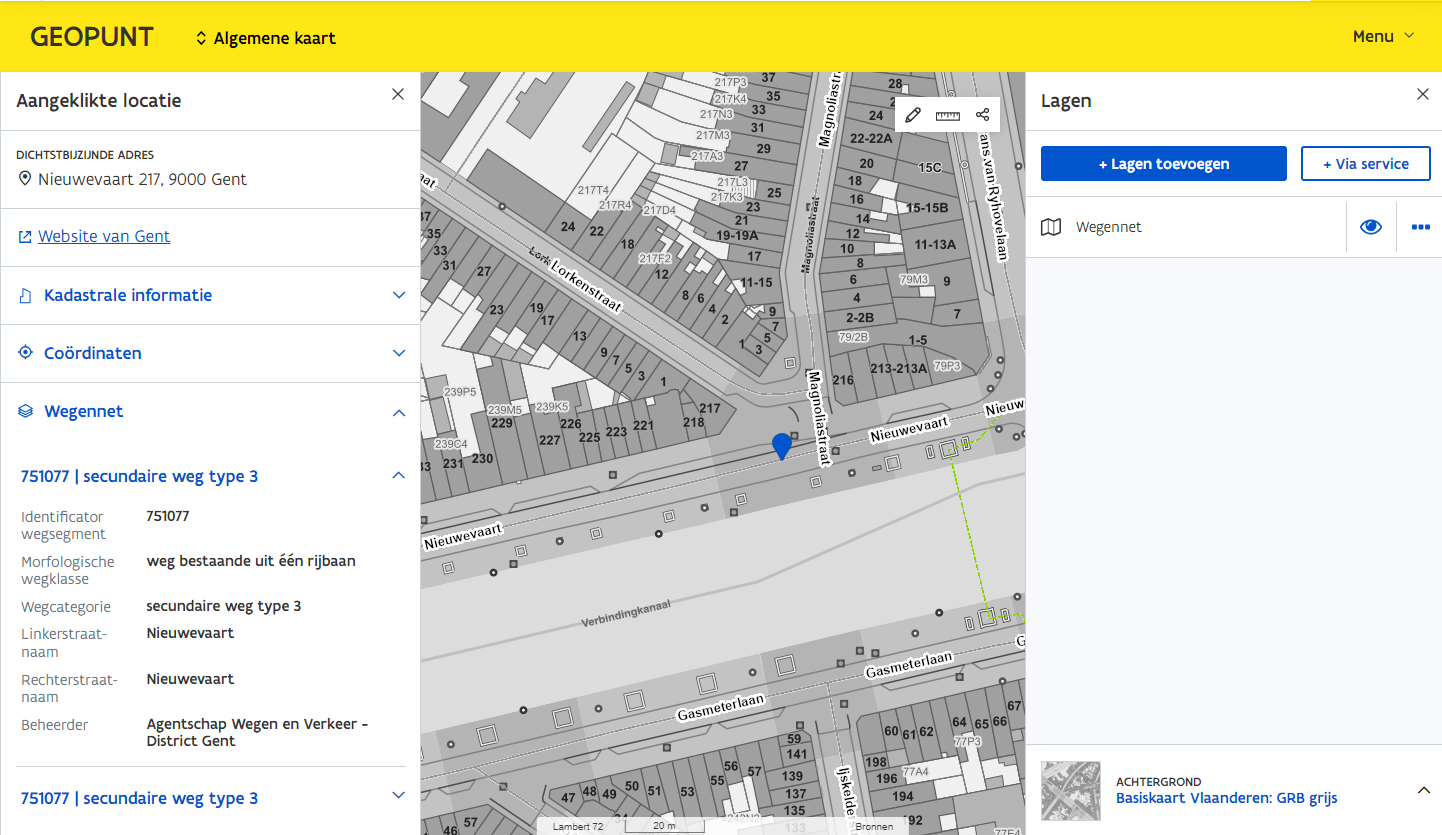Activate the ruler measurement tool
The height and width of the screenshot is (835, 1442).
(x=947, y=115)
